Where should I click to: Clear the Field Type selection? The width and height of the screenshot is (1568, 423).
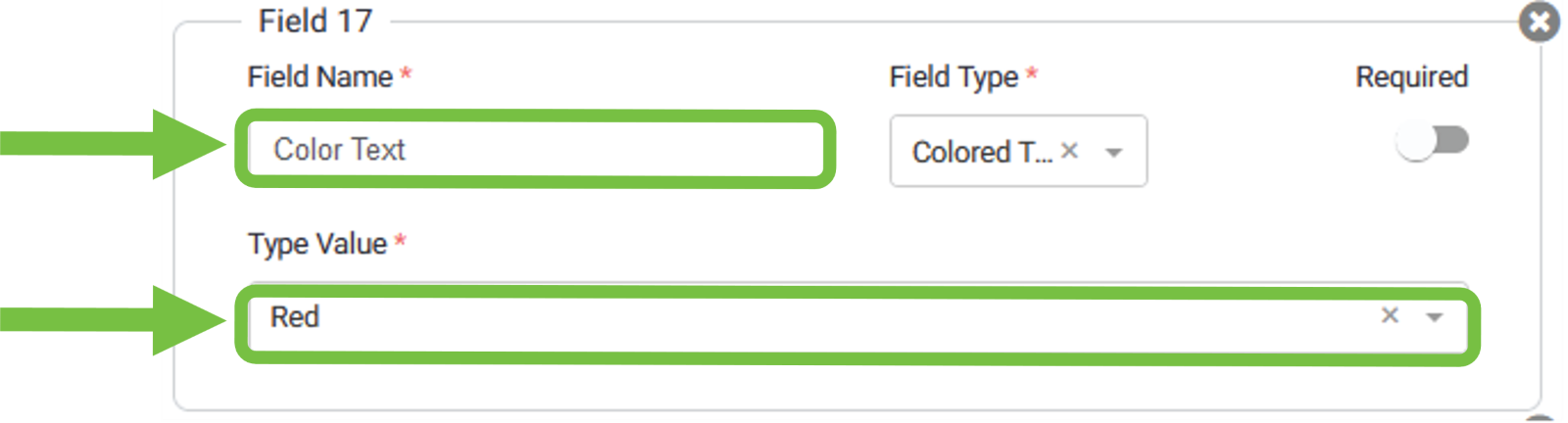coord(1069,151)
